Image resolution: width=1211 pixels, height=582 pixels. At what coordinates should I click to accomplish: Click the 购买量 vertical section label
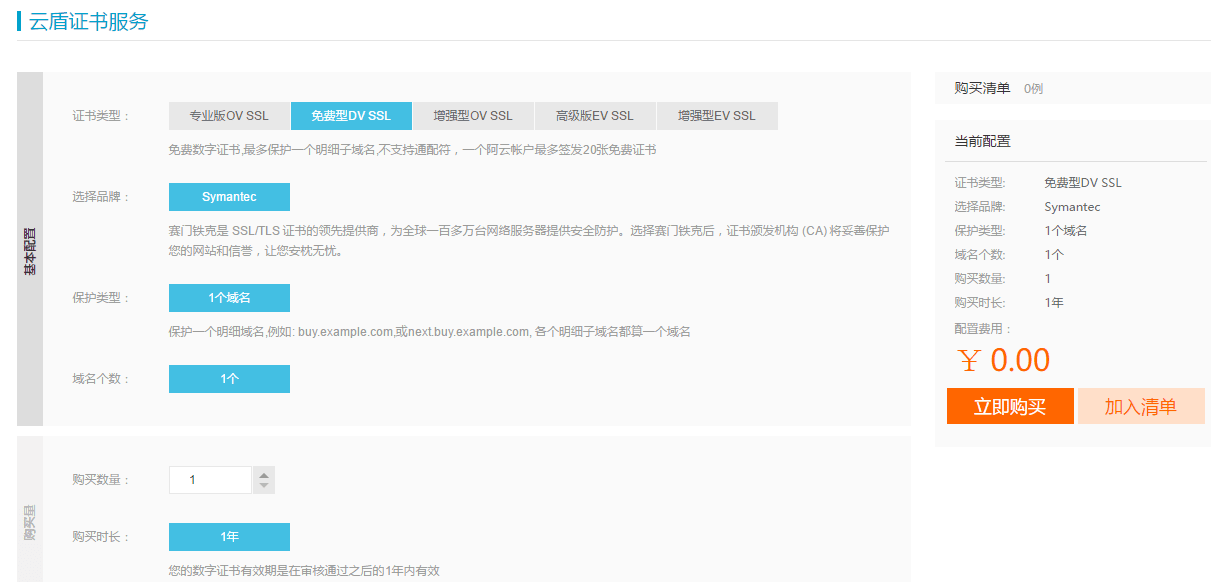30,522
